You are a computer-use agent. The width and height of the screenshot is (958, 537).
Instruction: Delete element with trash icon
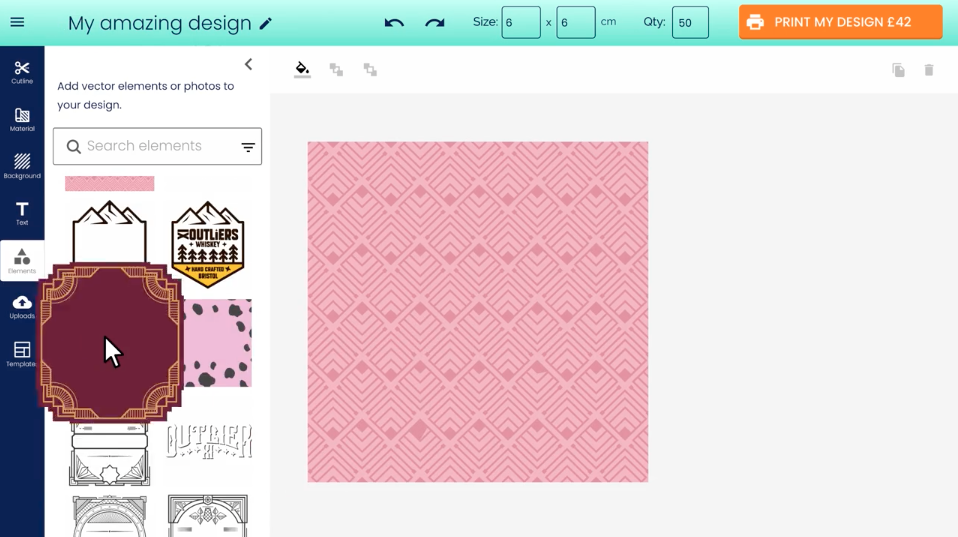tap(929, 70)
